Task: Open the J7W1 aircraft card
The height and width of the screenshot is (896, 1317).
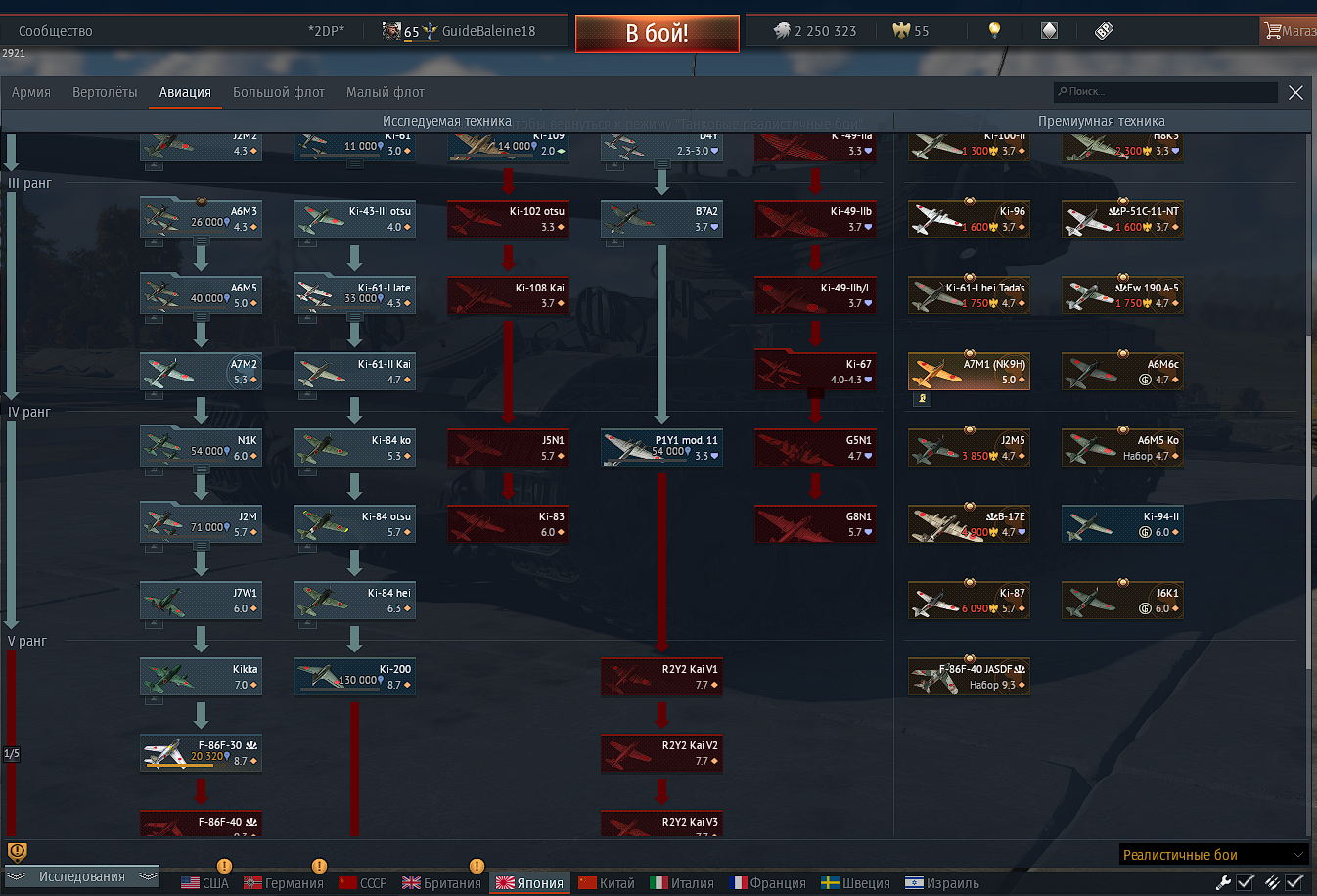Action: [201, 600]
